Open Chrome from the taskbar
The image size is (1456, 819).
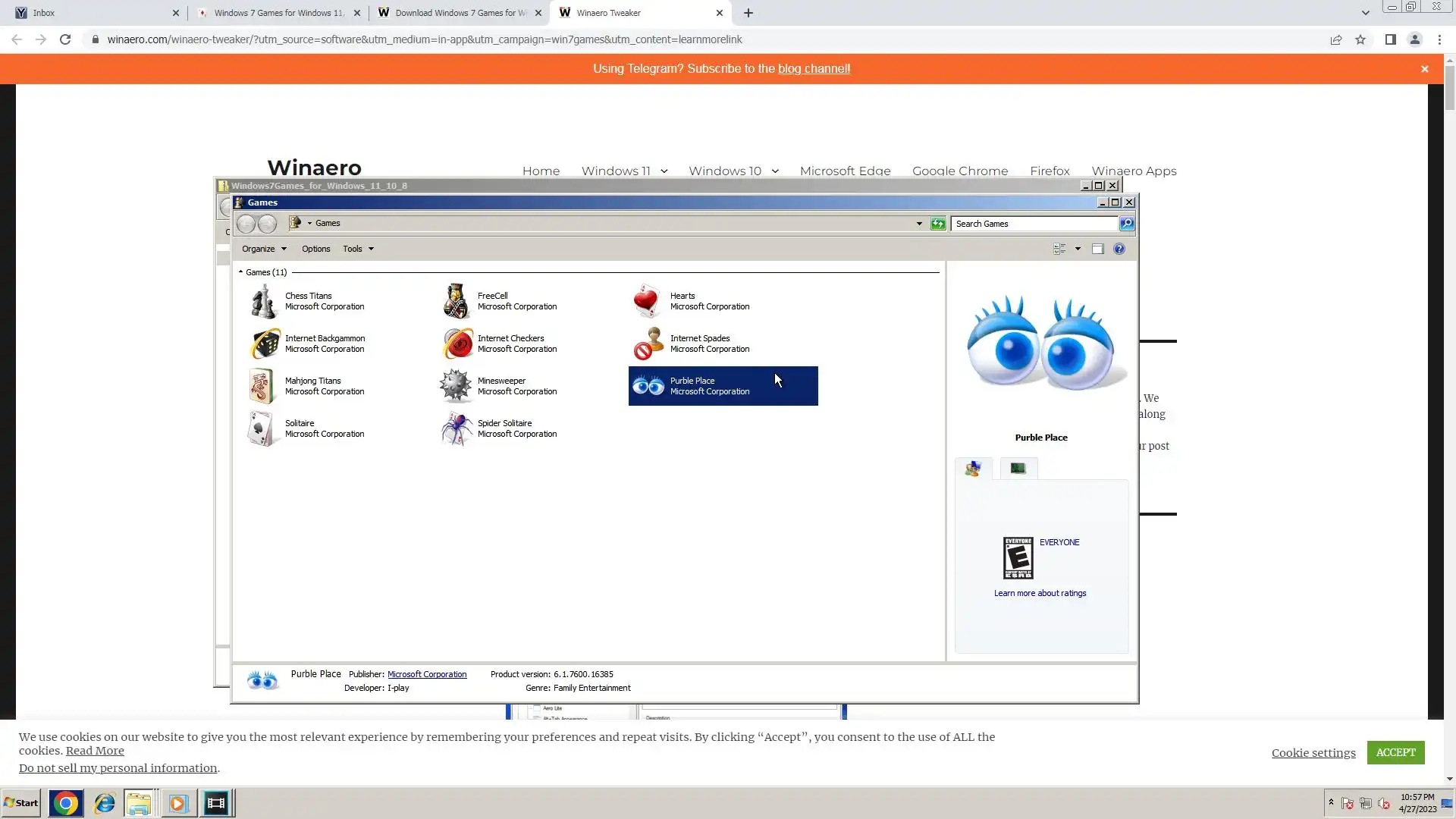(x=66, y=803)
